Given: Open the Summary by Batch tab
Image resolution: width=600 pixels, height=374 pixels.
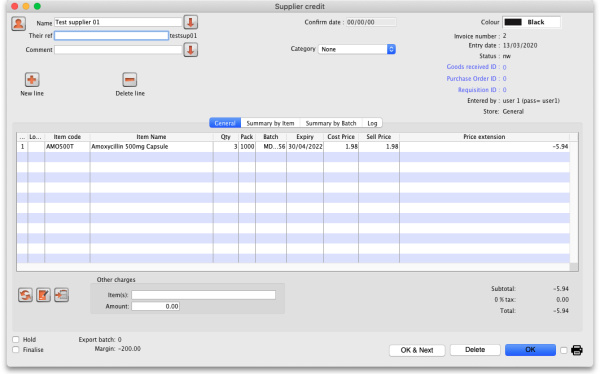Looking at the screenshot, I should [331, 123].
